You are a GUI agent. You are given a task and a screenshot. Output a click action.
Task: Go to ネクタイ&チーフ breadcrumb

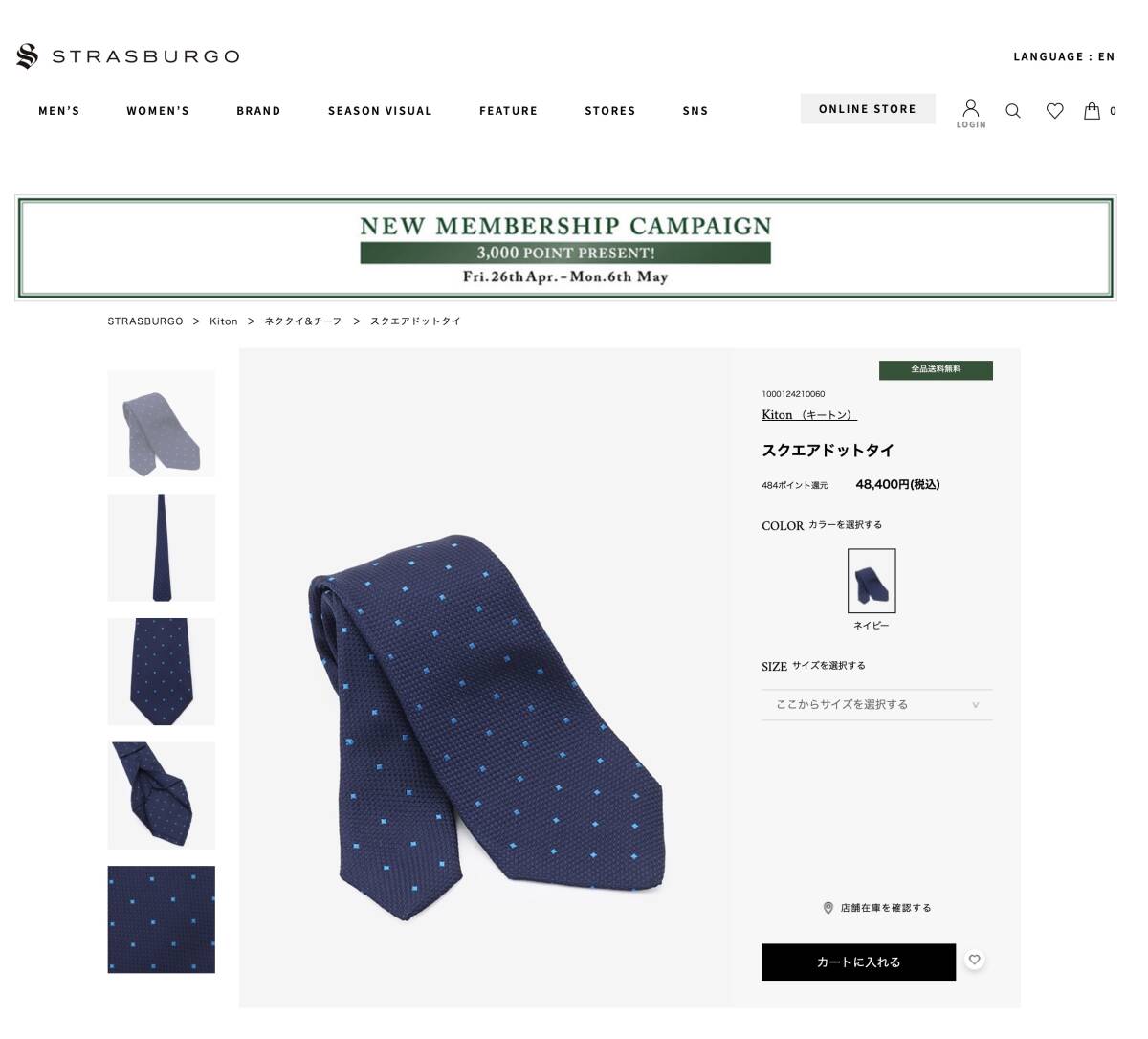tap(303, 321)
